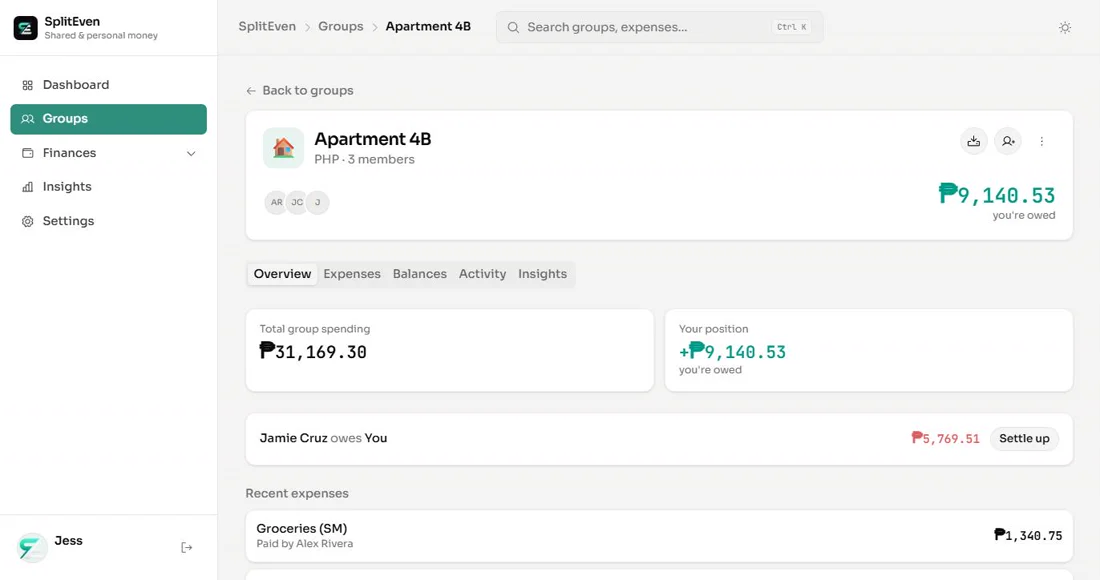Click Jess's profile avatar
The width and height of the screenshot is (1100, 580).
click(32, 548)
